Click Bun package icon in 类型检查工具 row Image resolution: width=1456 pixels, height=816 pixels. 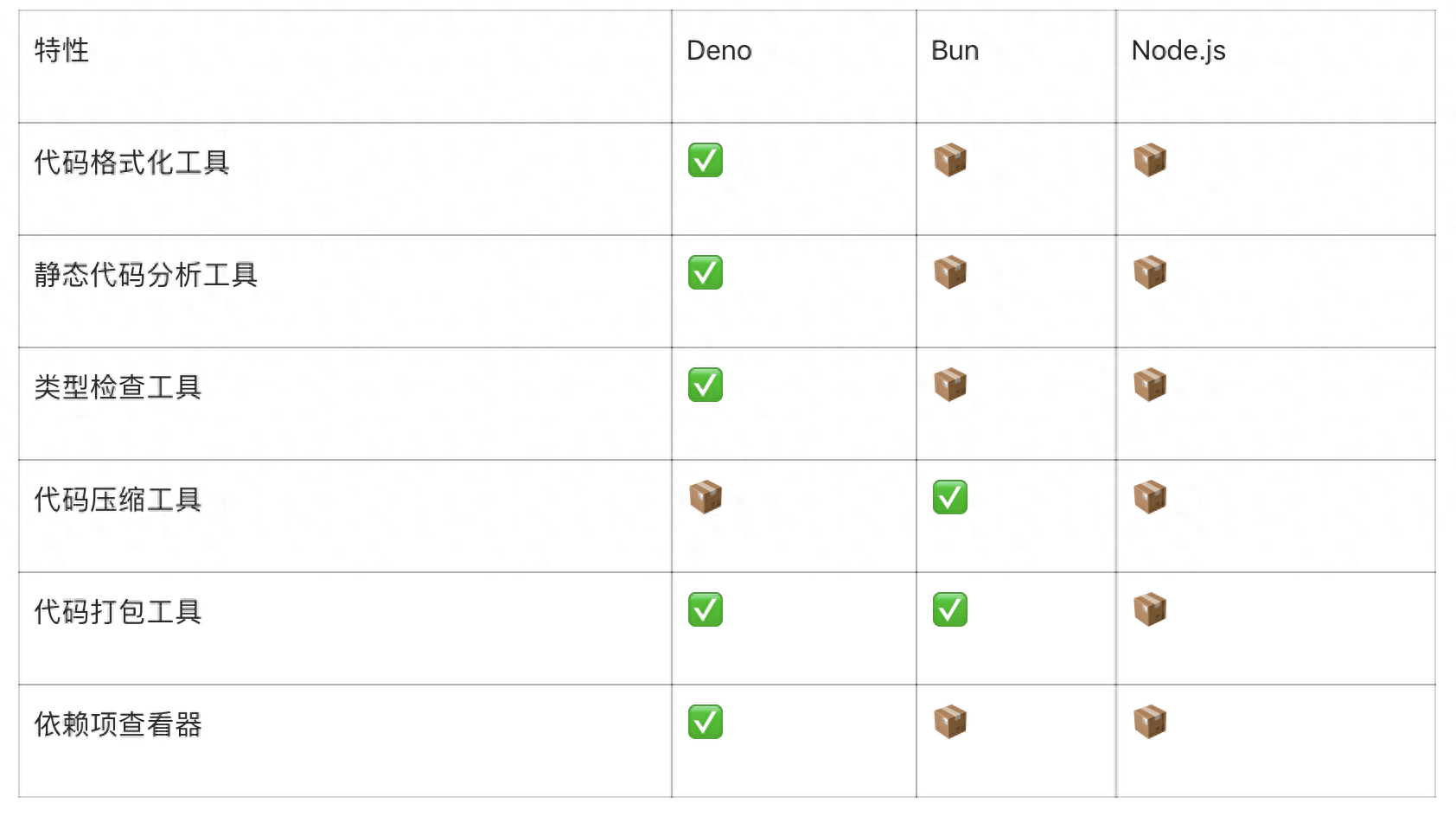(950, 385)
